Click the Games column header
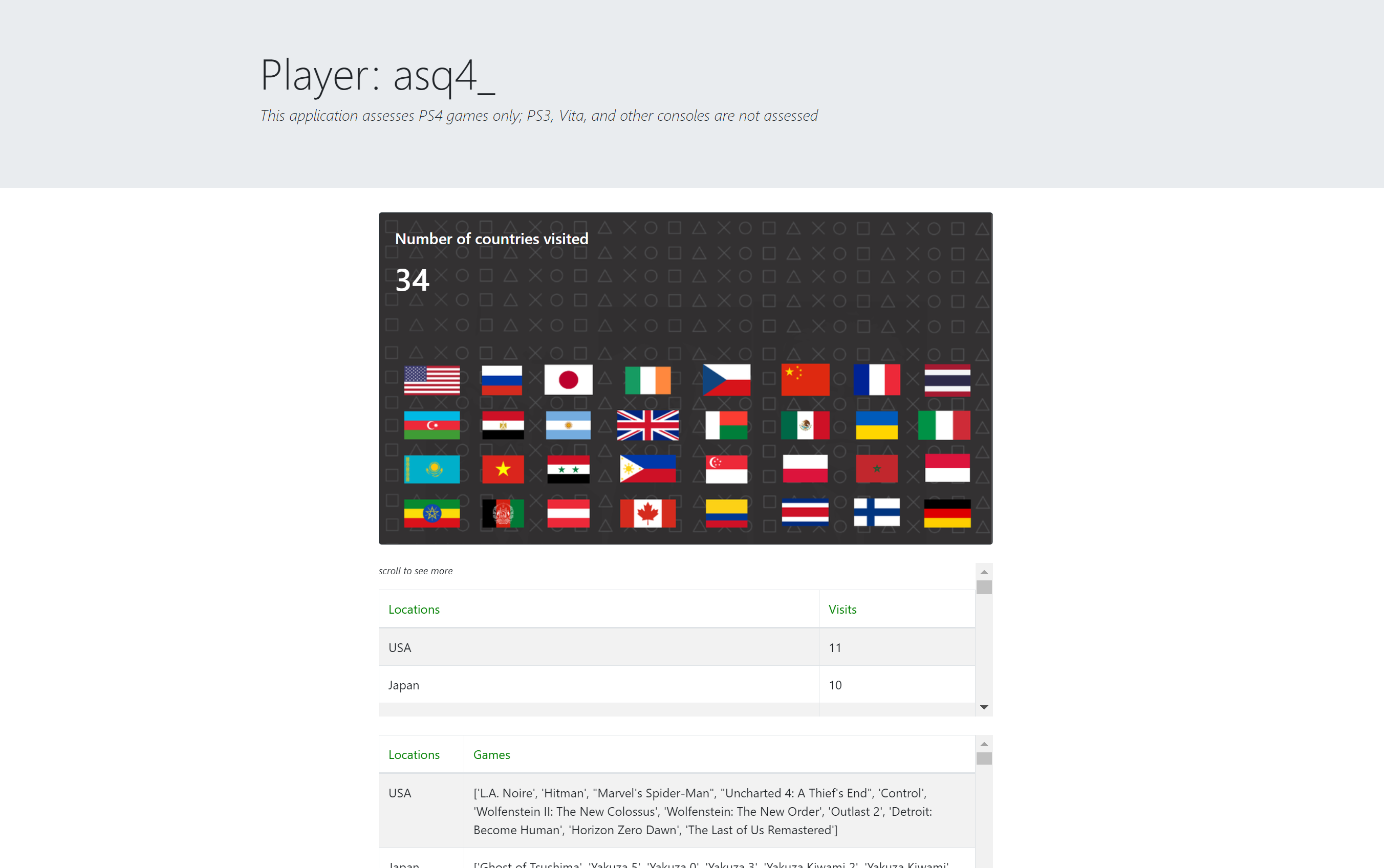 coord(491,754)
